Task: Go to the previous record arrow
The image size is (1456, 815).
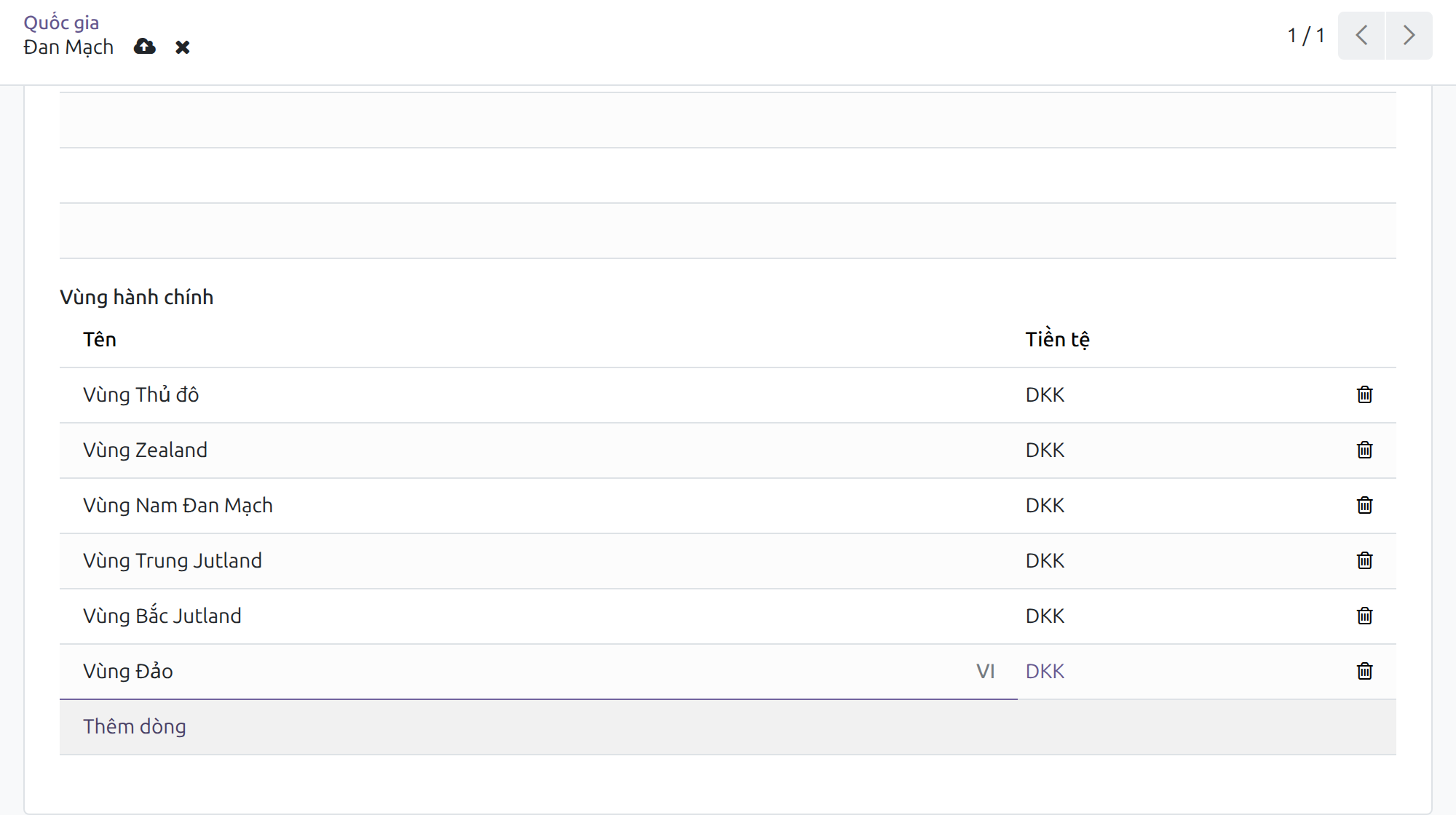Action: pos(1361,35)
